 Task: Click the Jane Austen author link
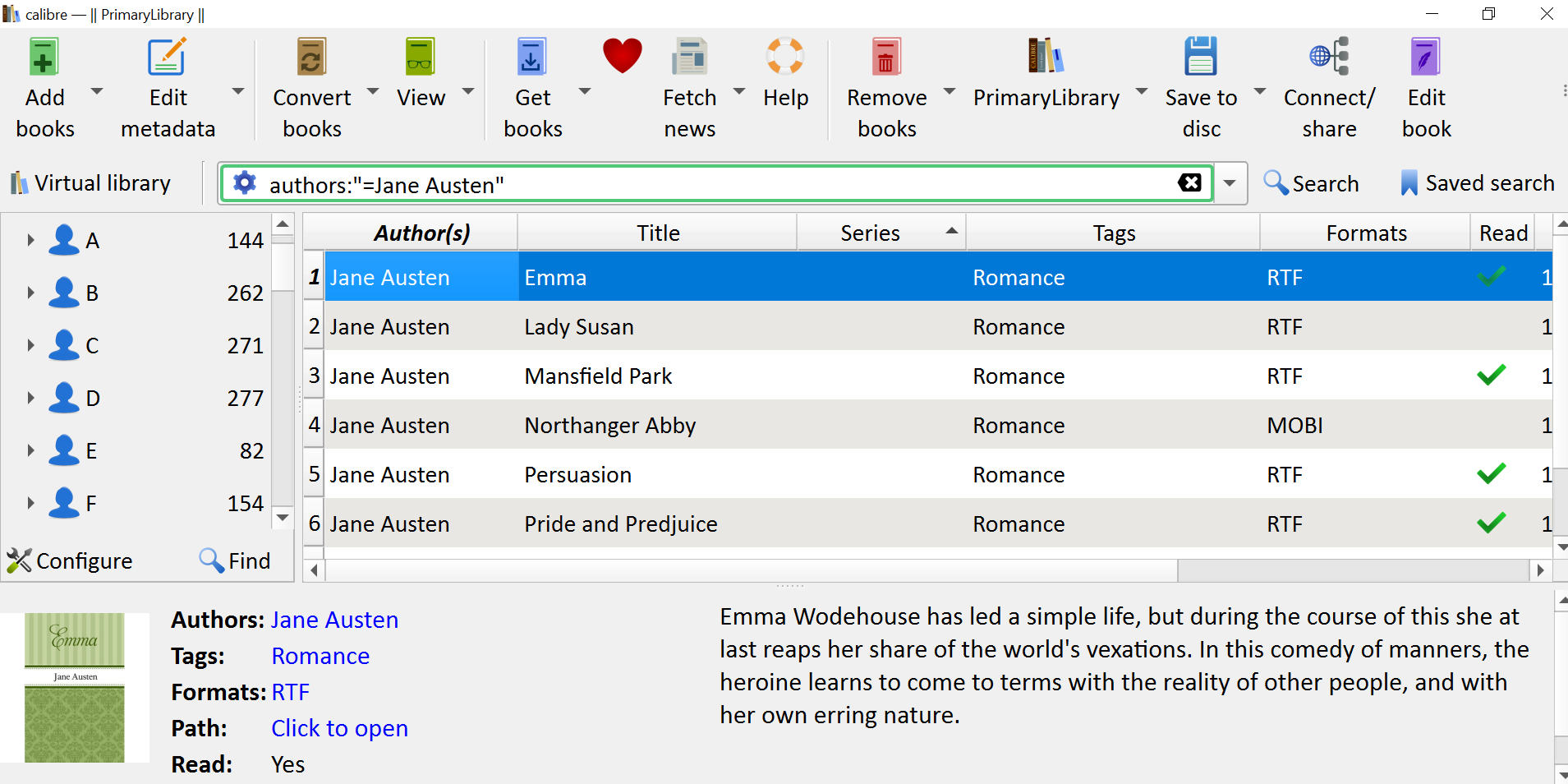tap(334, 620)
